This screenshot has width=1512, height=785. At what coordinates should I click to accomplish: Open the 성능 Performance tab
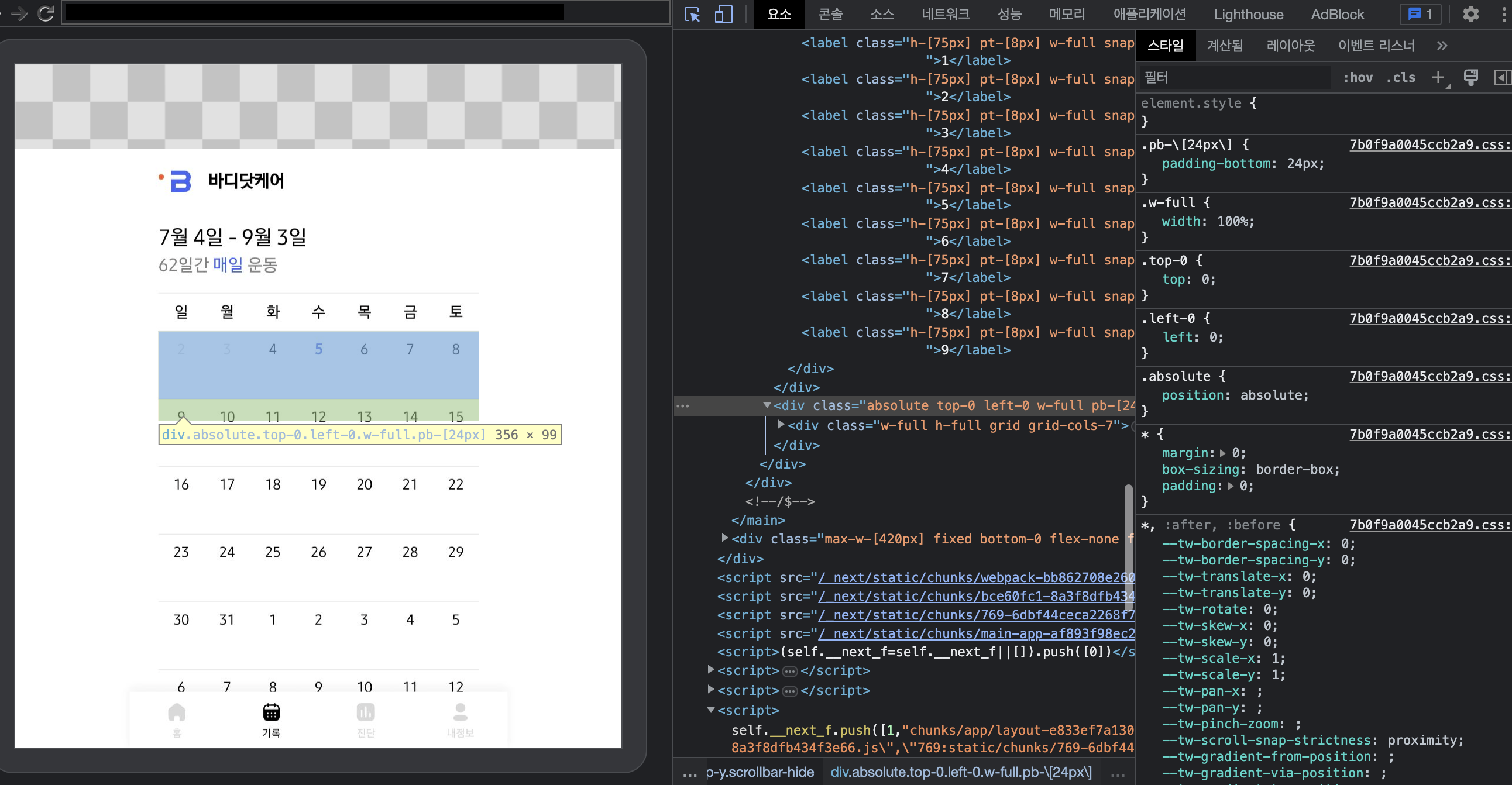click(x=1009, y=14)
